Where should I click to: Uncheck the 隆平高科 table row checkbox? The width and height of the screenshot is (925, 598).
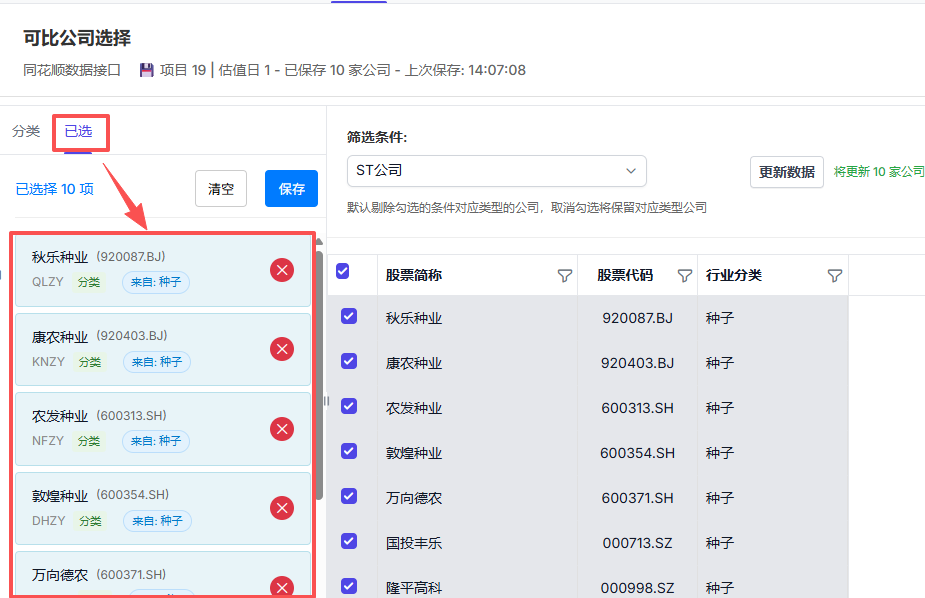[x=349, y=586]
